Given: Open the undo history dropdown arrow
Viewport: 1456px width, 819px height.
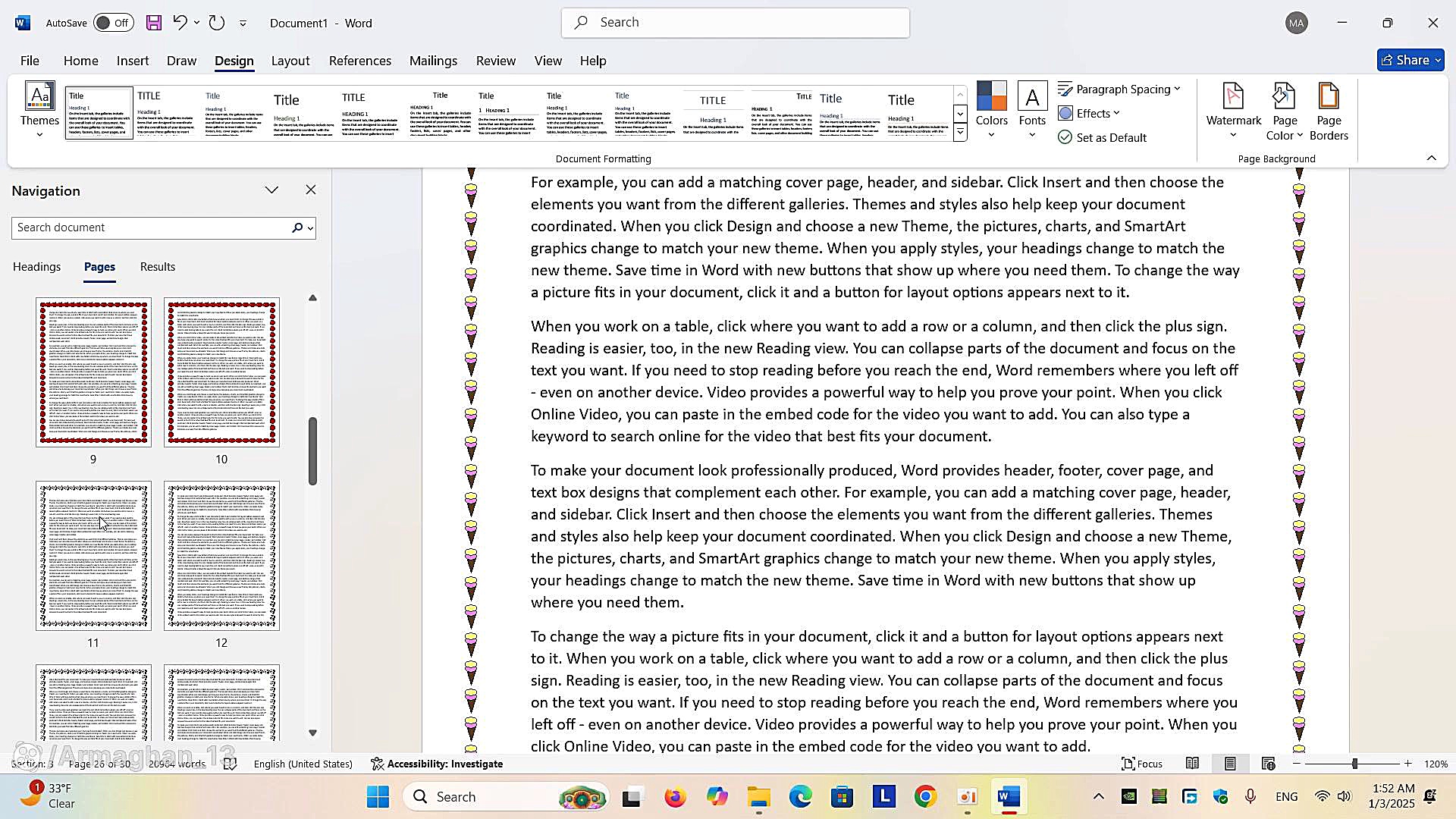Looking at the screenshot, I should [x=197, y=23].
